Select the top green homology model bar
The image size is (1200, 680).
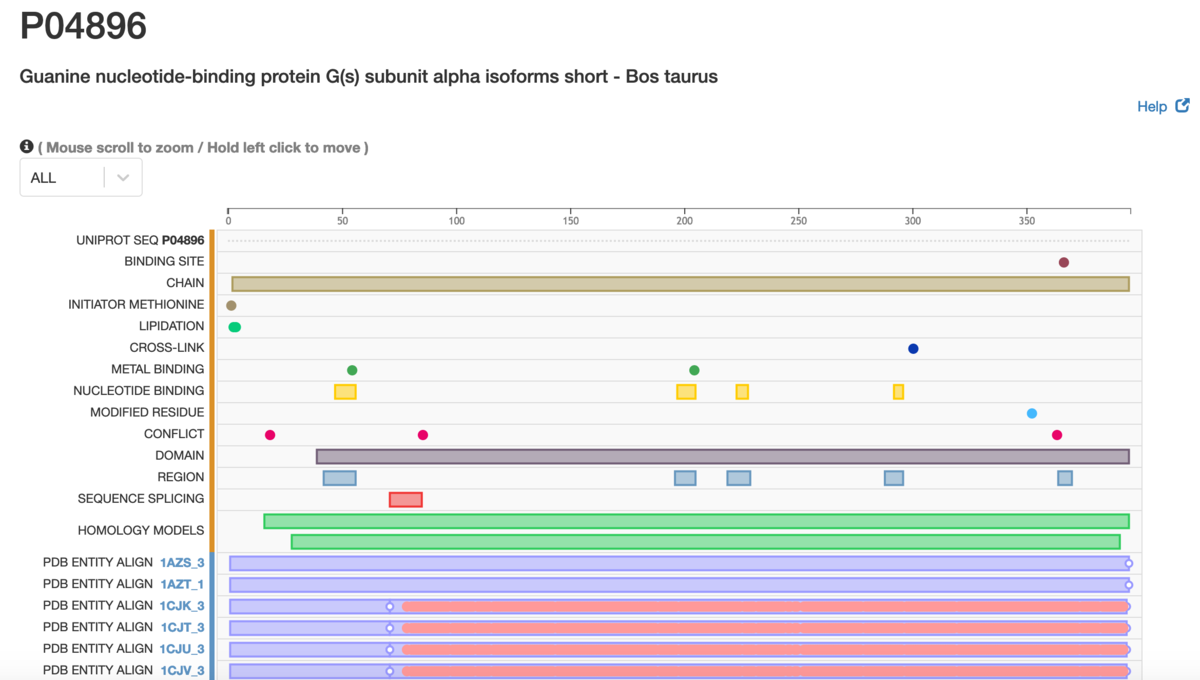point(696,521)
